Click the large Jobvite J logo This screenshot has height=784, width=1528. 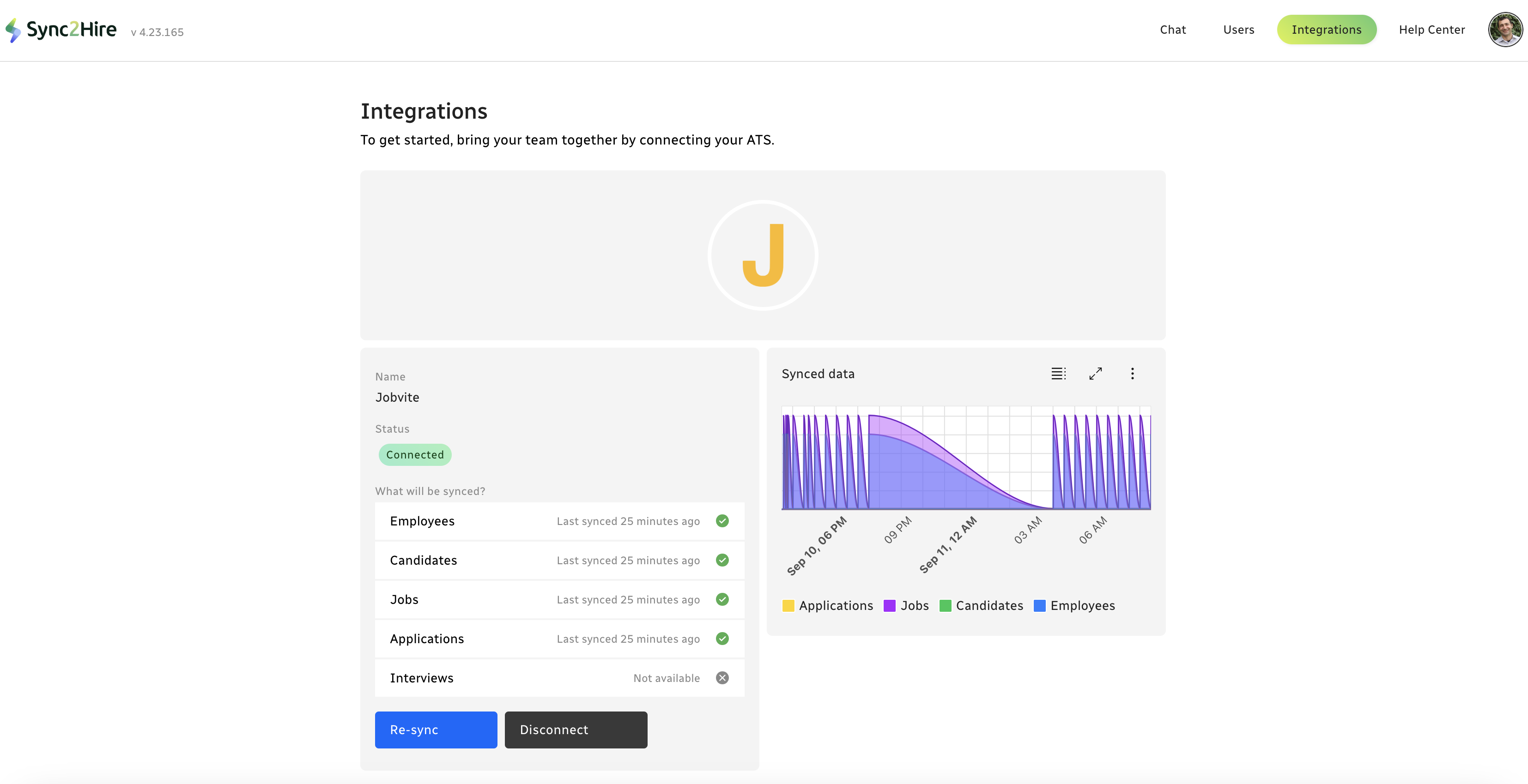(763, 255)
